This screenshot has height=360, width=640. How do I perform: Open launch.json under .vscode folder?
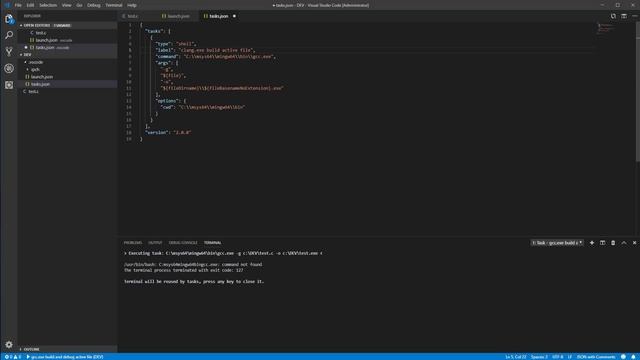[x=67, y=77]
